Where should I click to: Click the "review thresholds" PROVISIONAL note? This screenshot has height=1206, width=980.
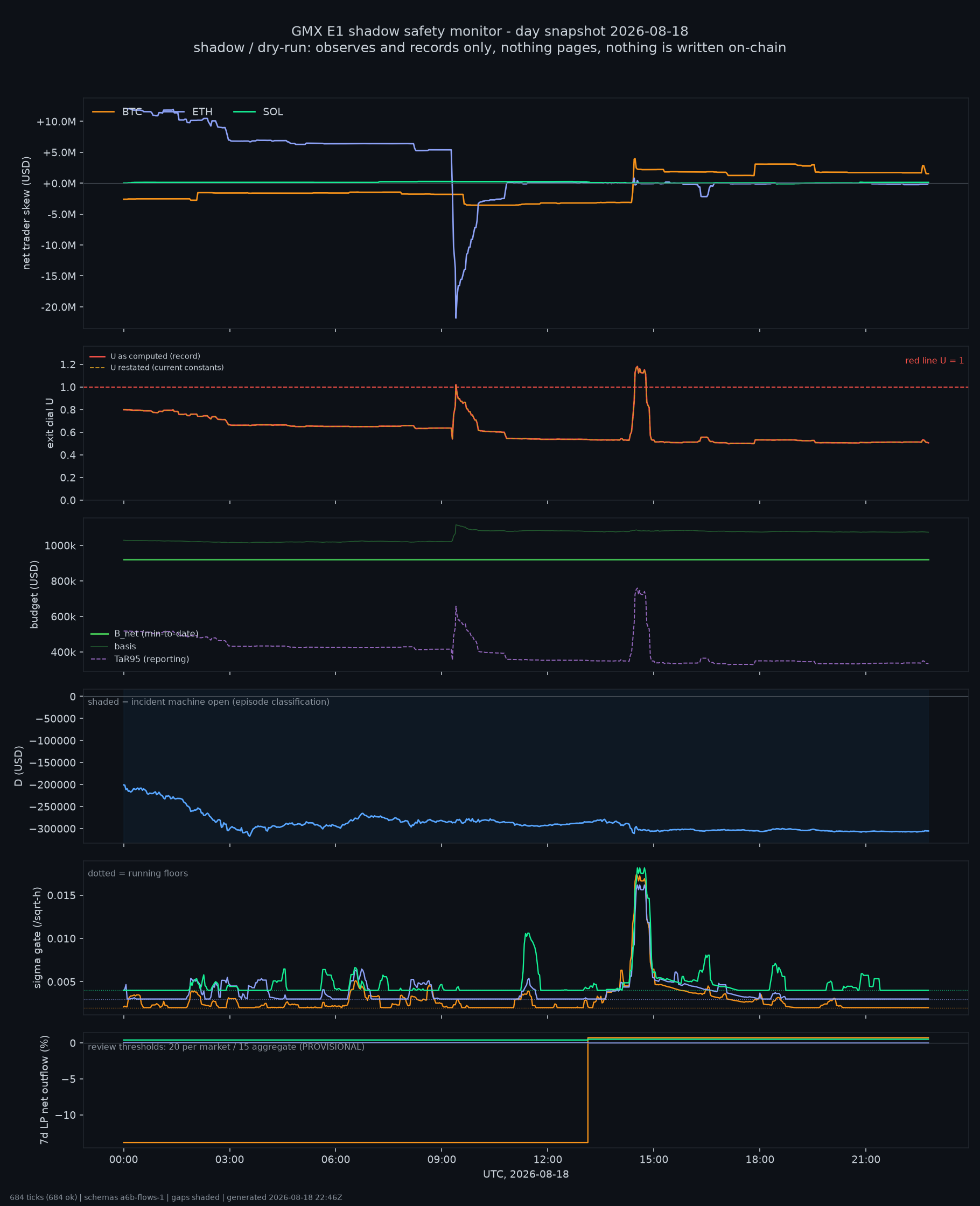(226, 1047)
